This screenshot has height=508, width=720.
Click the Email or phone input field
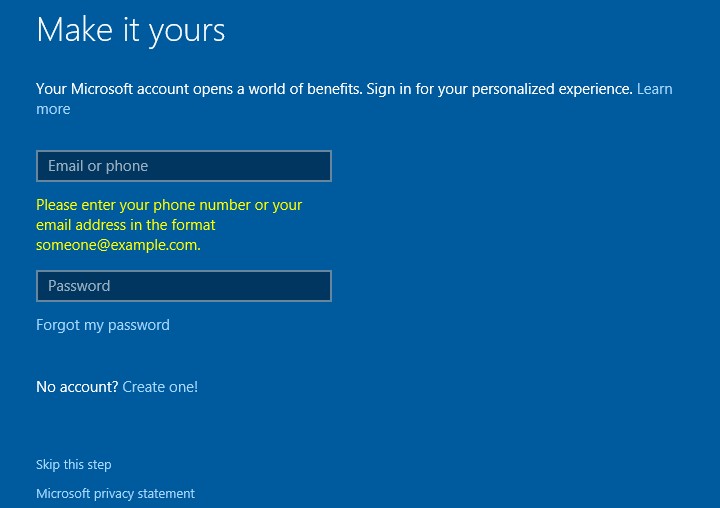click(183, 166)
